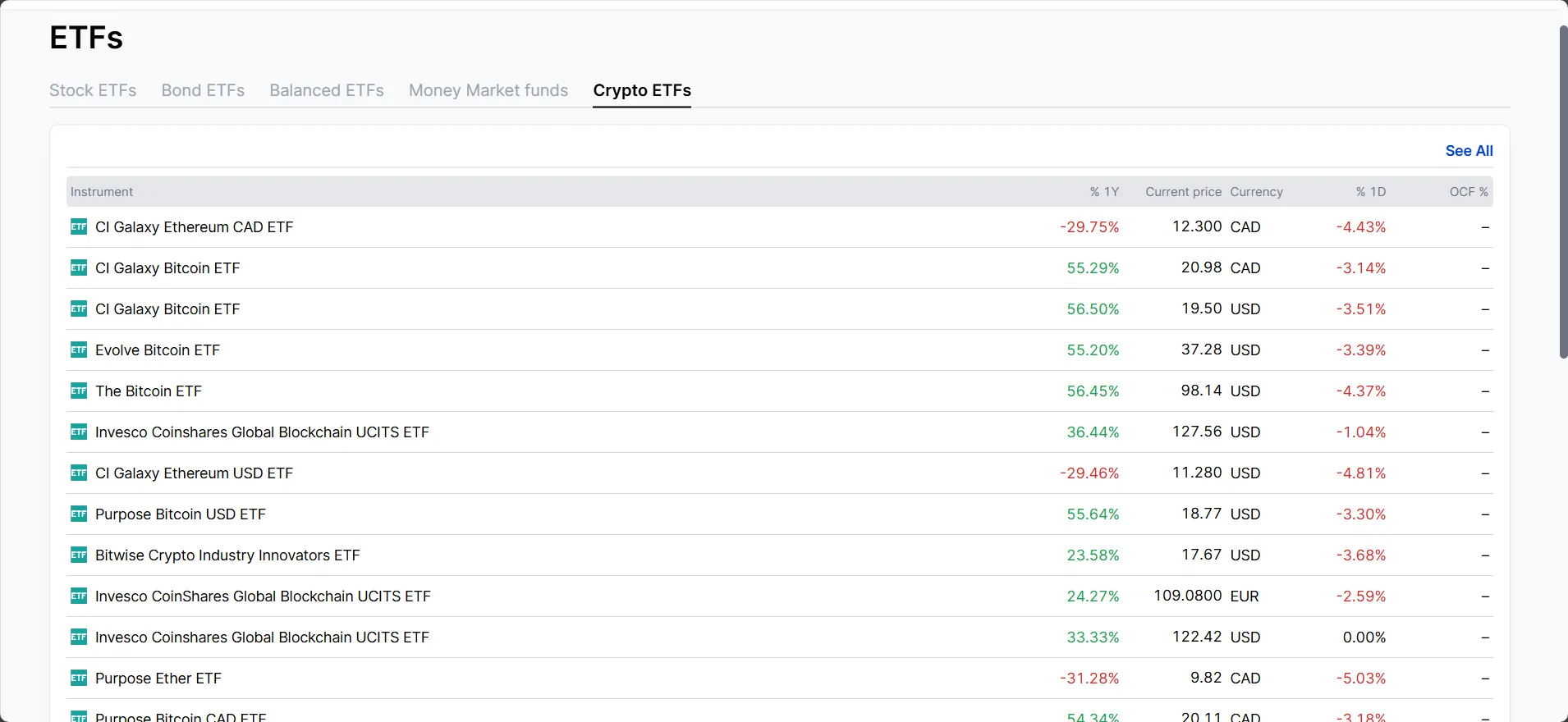Click the -5.03% daily change value
The image size is (1568, 722).
[x=1361, y=679]
